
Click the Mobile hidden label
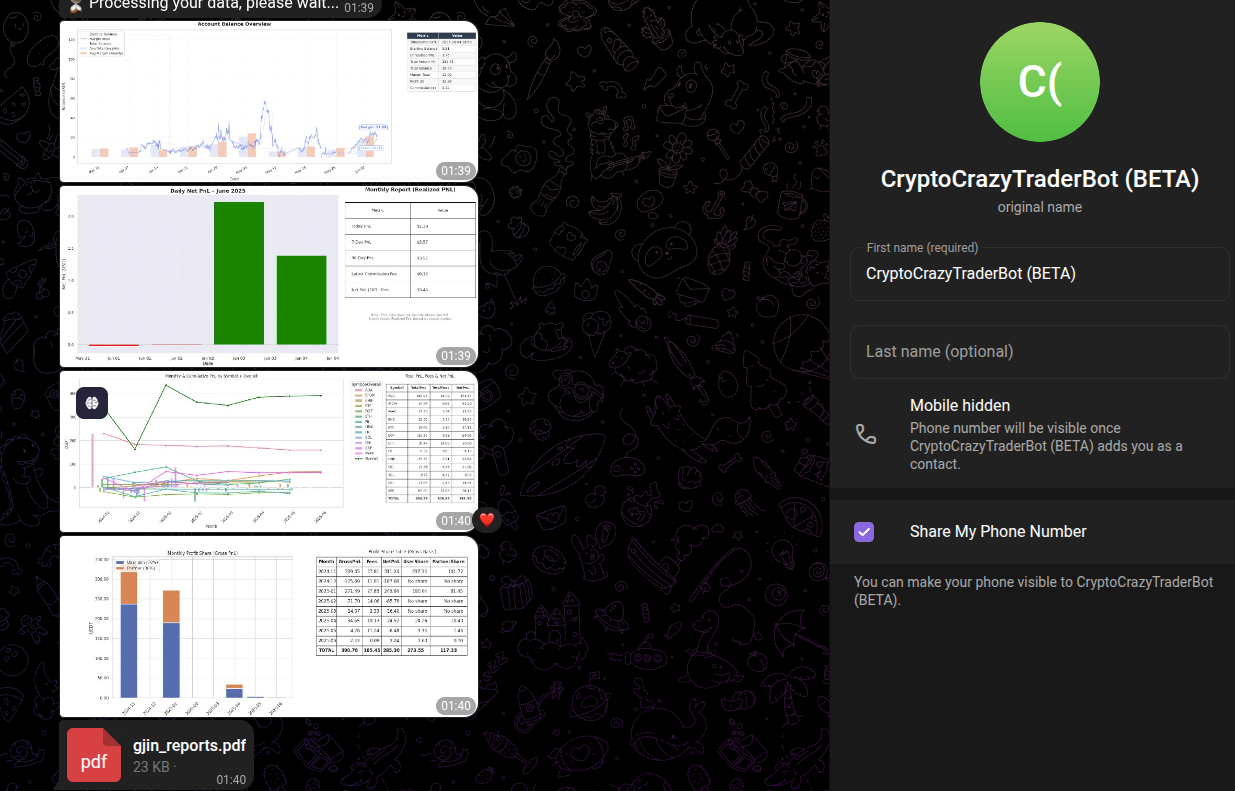click(960, 405)
